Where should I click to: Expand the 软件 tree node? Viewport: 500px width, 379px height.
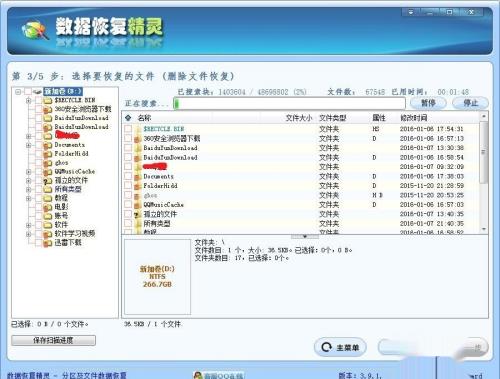[x=29, y=225]
